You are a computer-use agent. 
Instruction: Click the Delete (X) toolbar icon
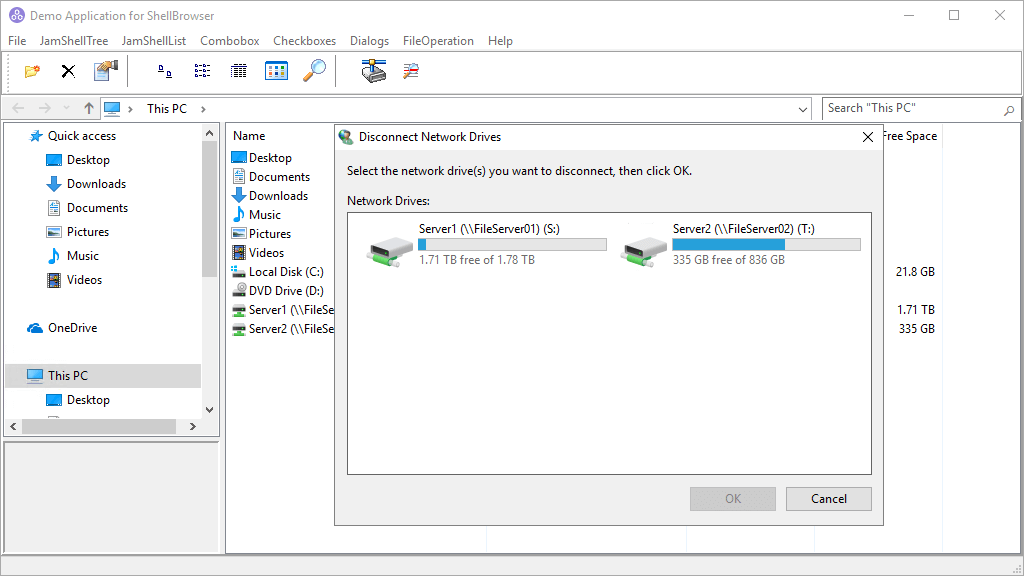(66, 71)
